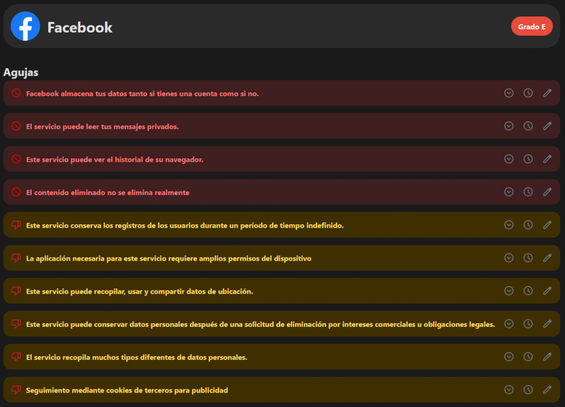The image size is (565, 407).
Task: Open clock icon on 'datos de ubicación' row
Action: pyautogui.click(x=528, y=291)
